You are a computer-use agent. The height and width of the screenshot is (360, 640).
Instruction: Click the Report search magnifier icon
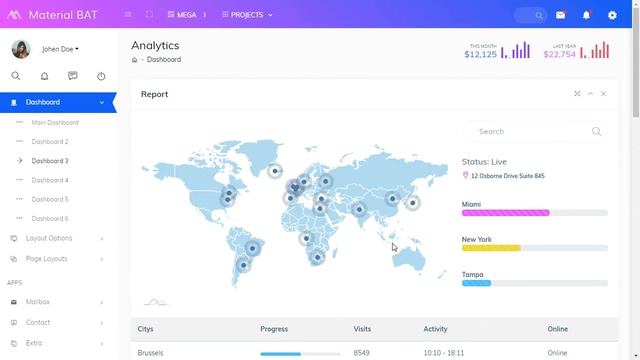[x=596, y=131]
